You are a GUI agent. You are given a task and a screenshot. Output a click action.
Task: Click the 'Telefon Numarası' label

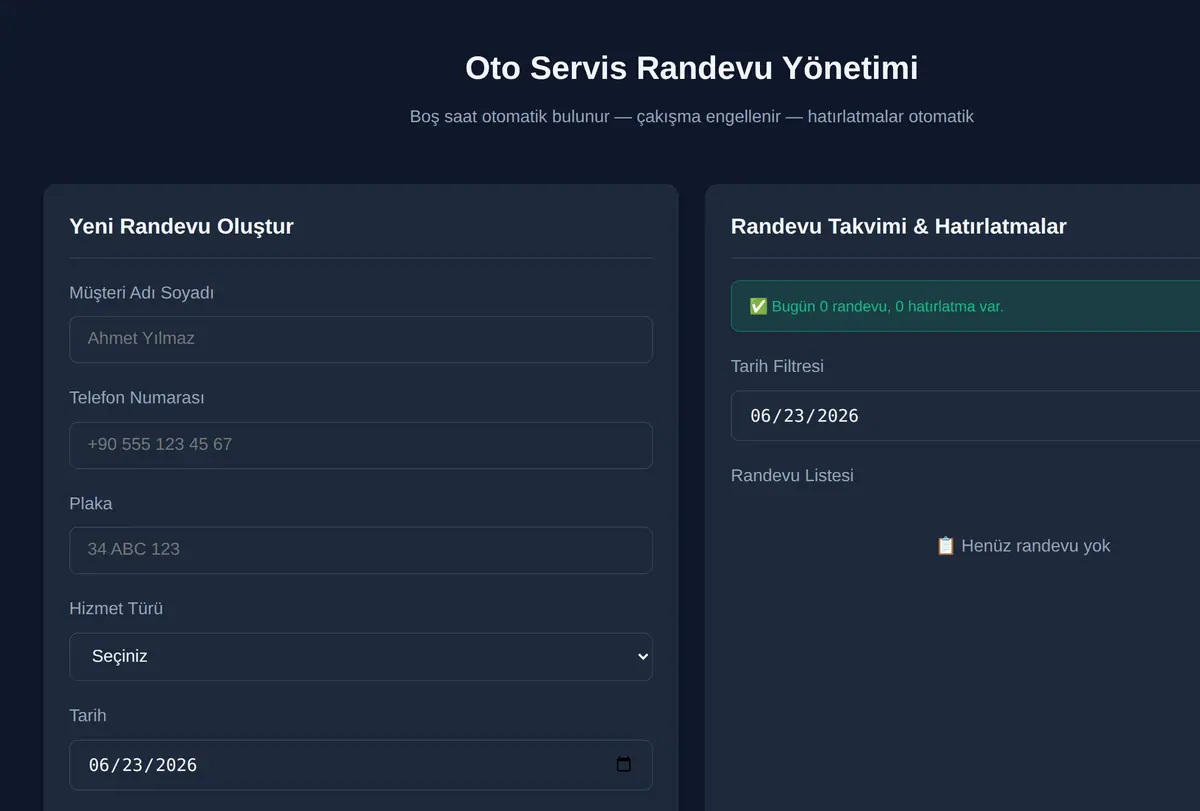(x=137, y=398)
